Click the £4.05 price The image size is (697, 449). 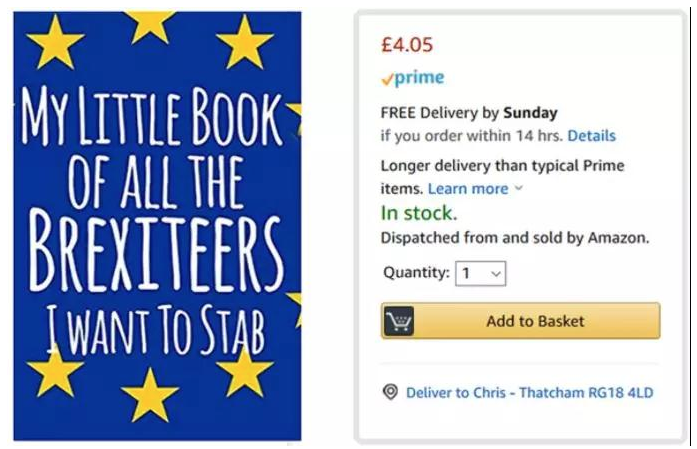[407, 45]
